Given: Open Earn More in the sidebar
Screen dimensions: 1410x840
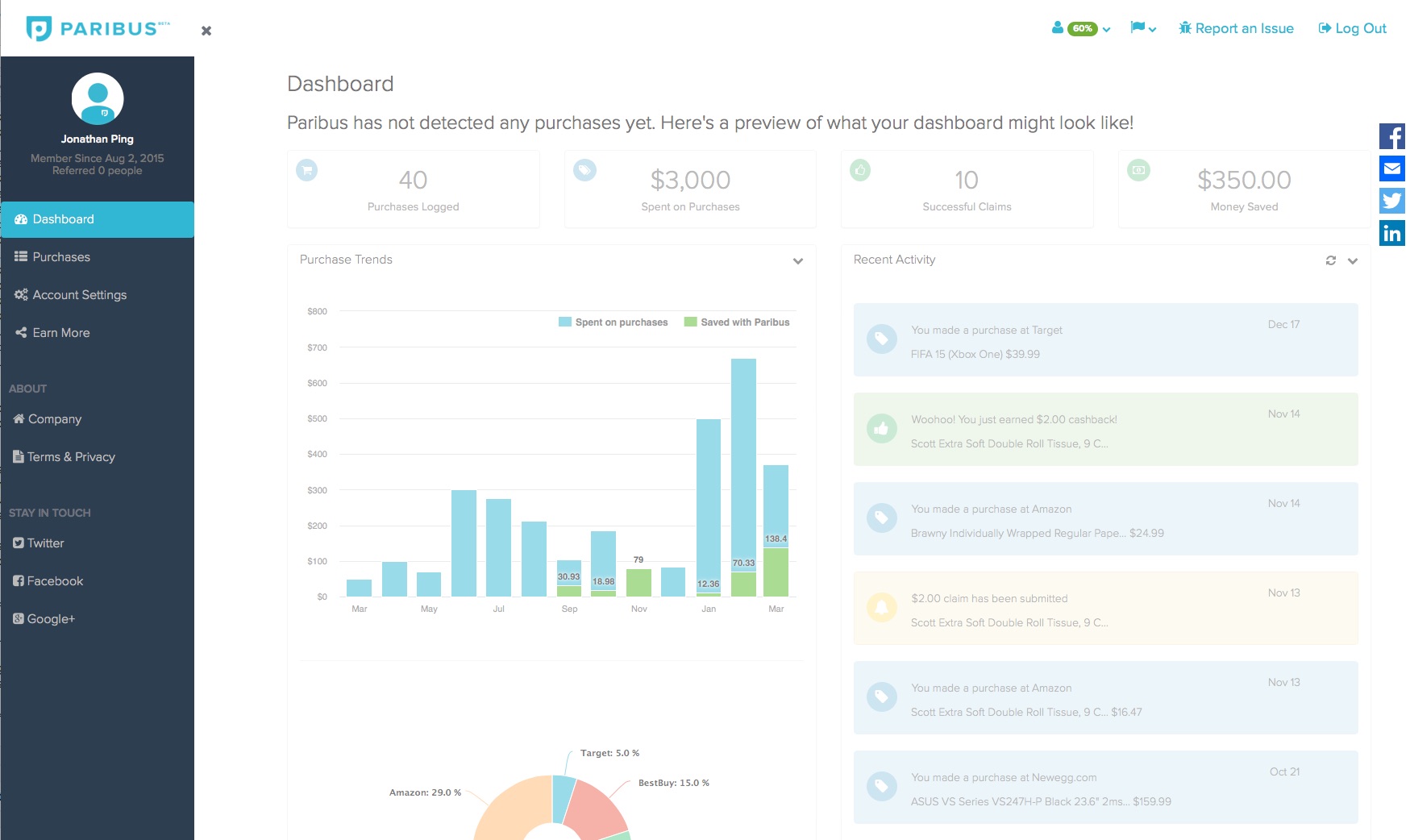Looking at the screenshot, I should (98, 333).
